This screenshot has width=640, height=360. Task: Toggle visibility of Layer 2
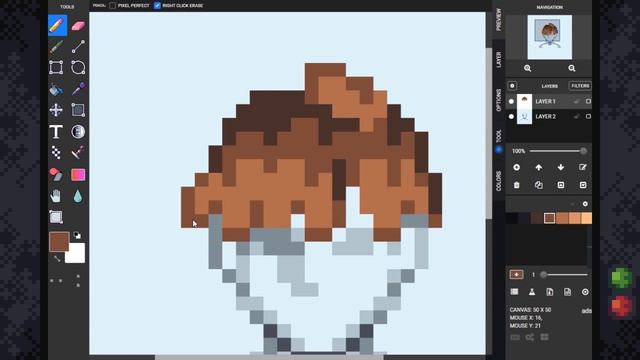click(x=511, y=116)
